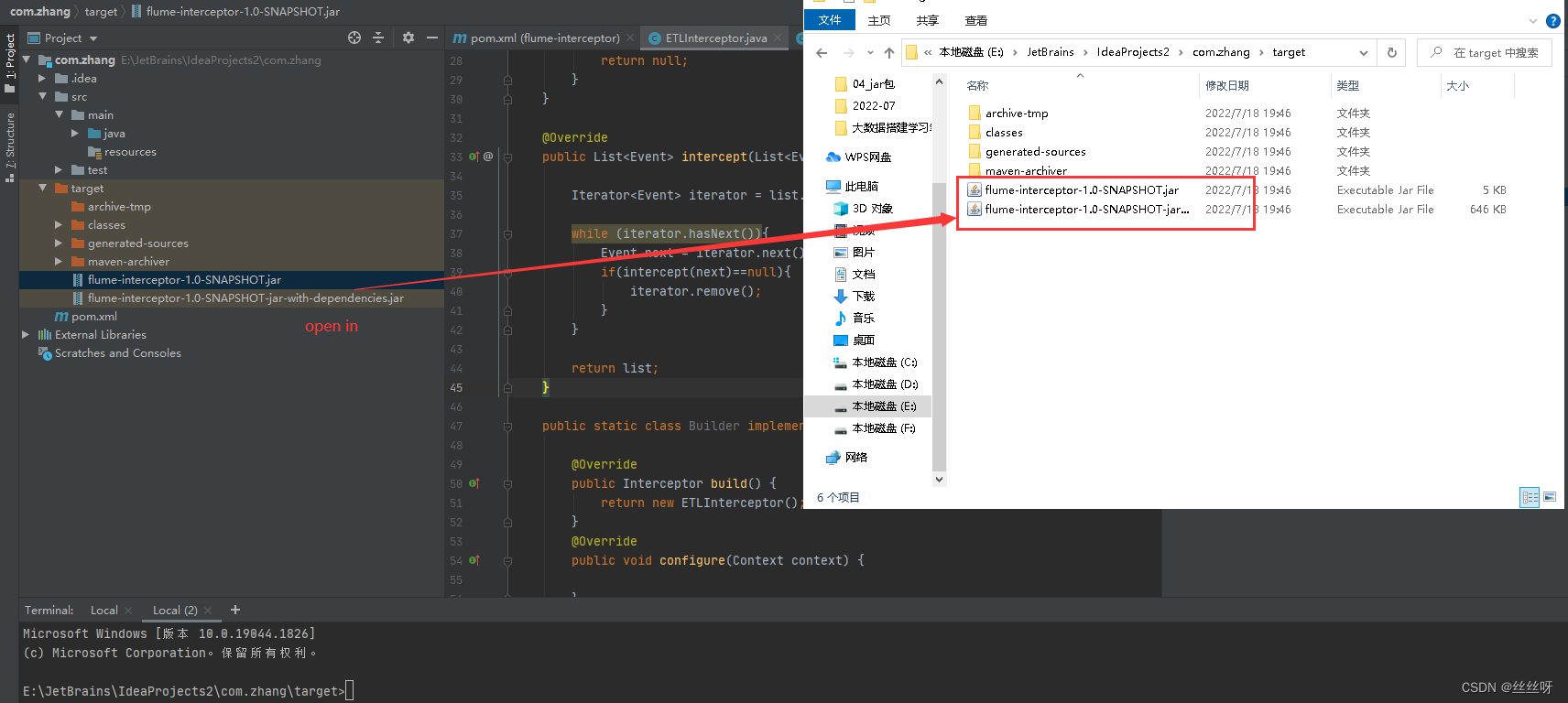Click Explorer's forward navigation arrow
Viewport: 1568px width, 703px height.
[849, 53]
